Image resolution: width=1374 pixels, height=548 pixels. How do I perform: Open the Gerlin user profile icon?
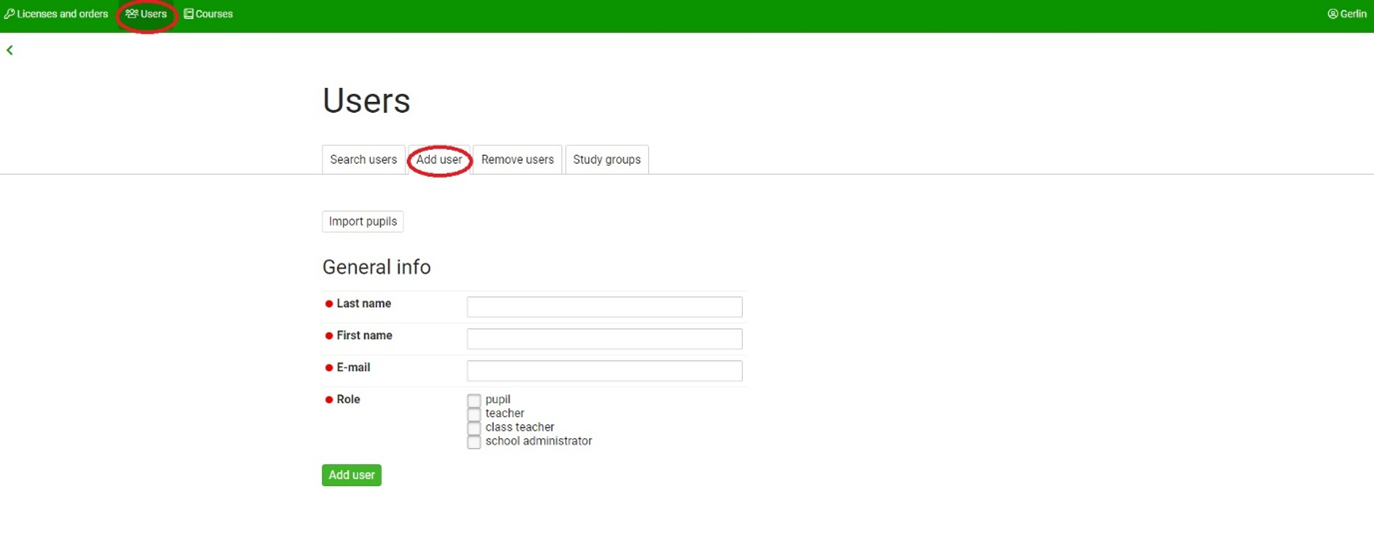click(1332, 14)
